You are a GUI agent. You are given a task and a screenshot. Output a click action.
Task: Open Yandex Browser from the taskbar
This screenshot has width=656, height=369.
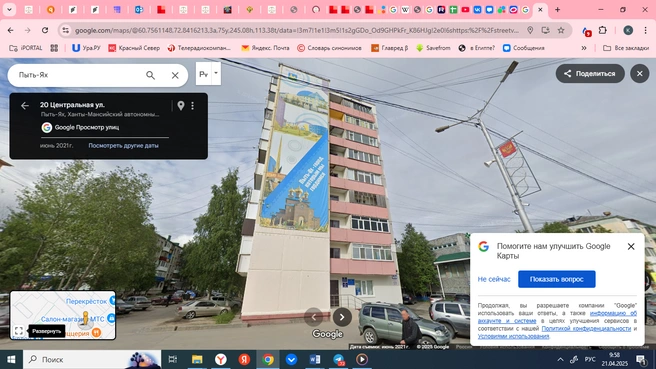(220, 359)
